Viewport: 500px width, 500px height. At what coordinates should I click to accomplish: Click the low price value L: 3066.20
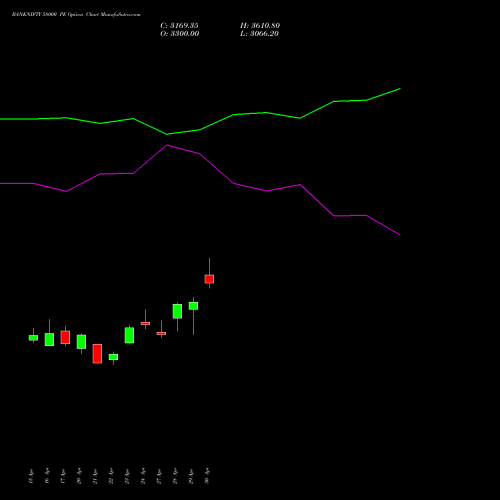click(259, 34)
